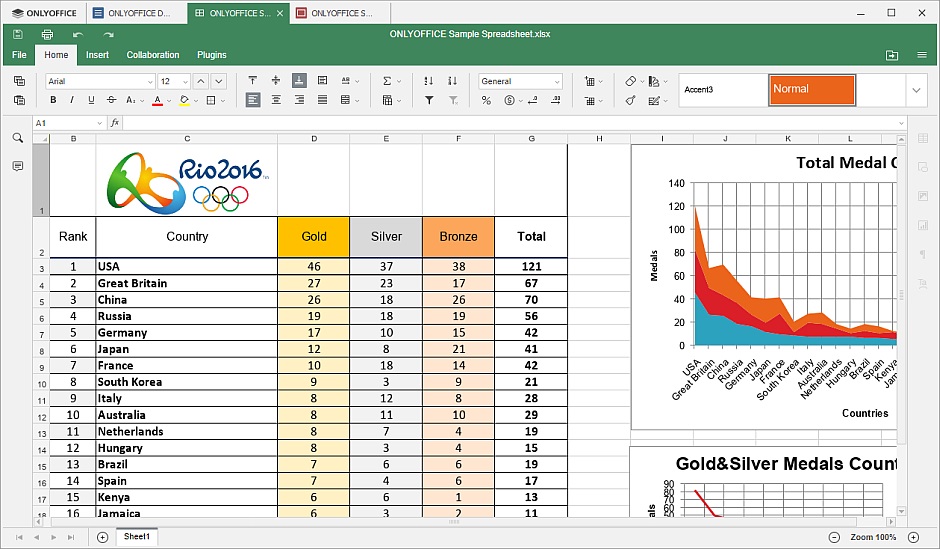Image resolution: width=940 pixels, height=549 pixels.
Task: Open the font color dropdown arrow
Action: (168, 101)
